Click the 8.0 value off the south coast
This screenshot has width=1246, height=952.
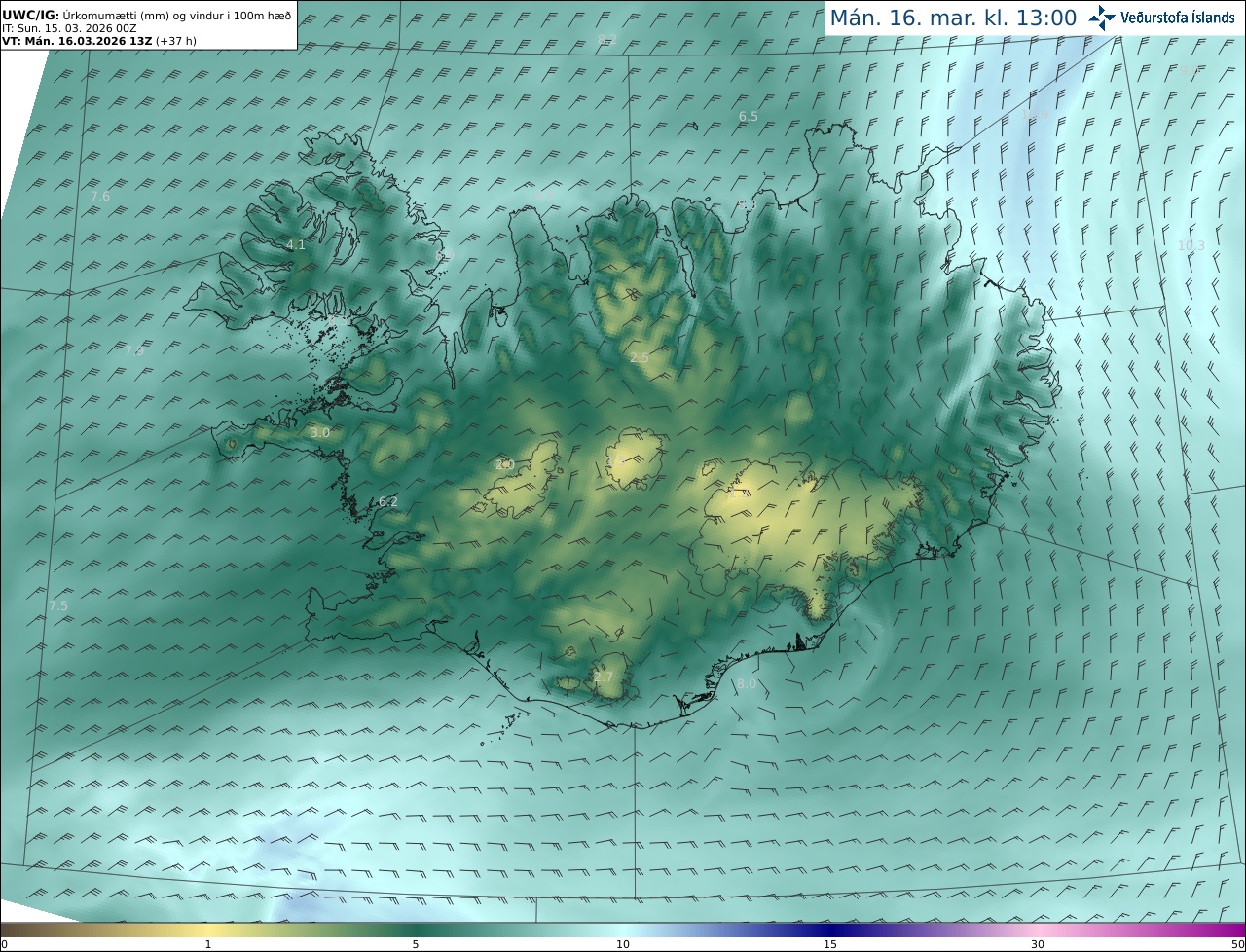747,684
